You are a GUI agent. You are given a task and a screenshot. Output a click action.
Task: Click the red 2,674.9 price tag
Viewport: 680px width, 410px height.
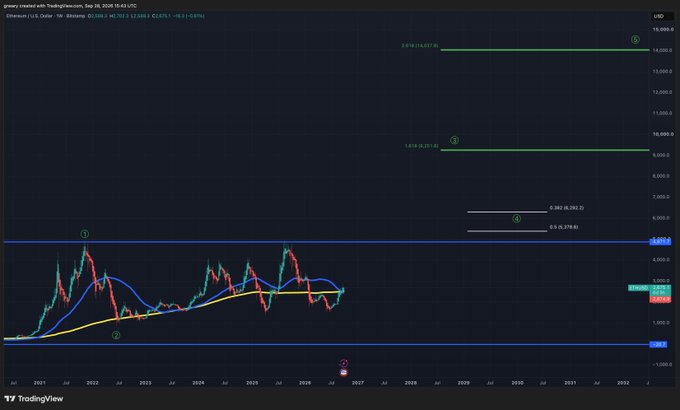coord(660,299)
